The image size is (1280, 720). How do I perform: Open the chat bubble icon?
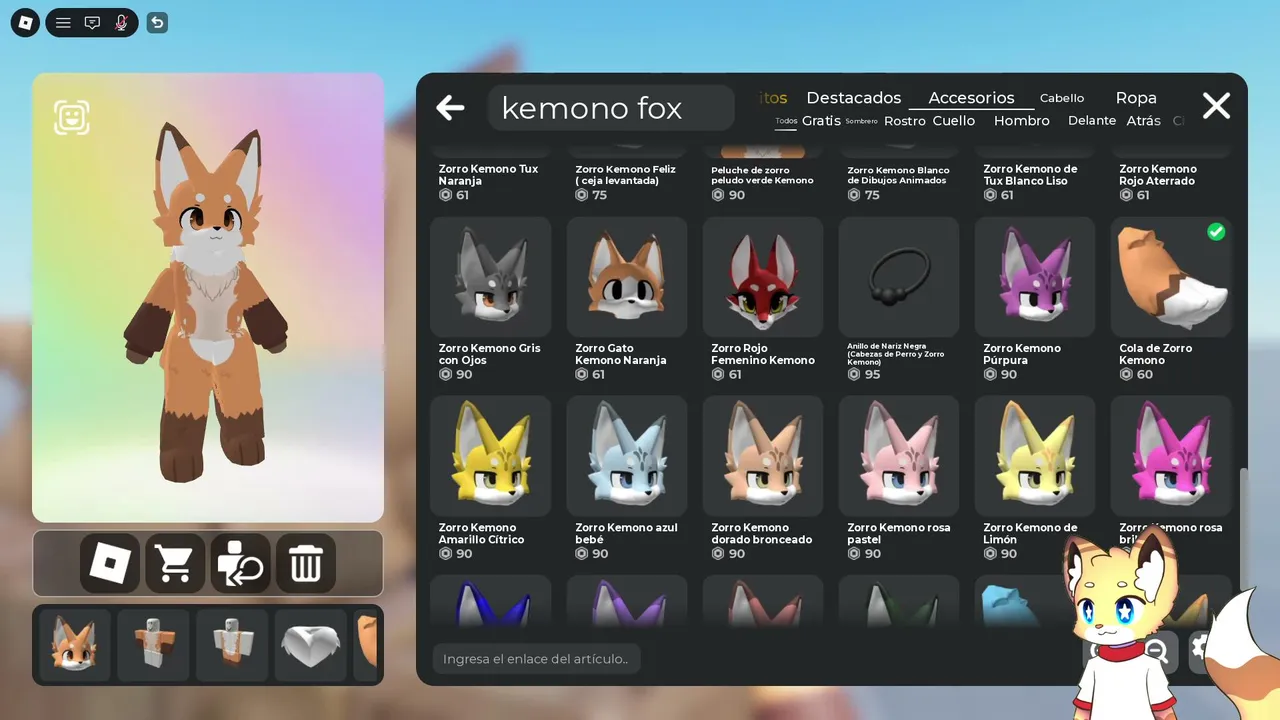[92, 22]
